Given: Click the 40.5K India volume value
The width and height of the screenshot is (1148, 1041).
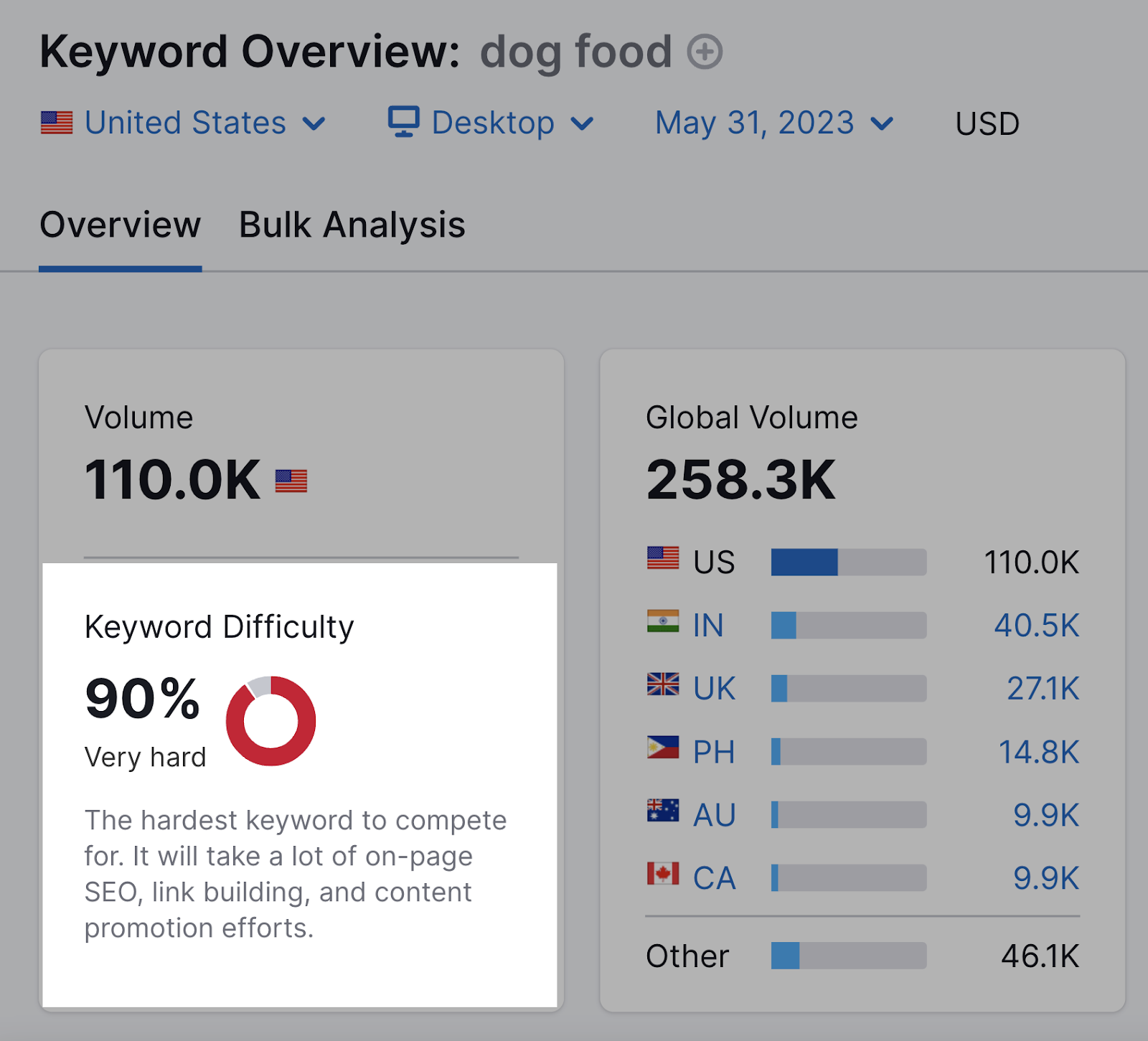Looking at the screenshot, I should [x=1036, y=626].
